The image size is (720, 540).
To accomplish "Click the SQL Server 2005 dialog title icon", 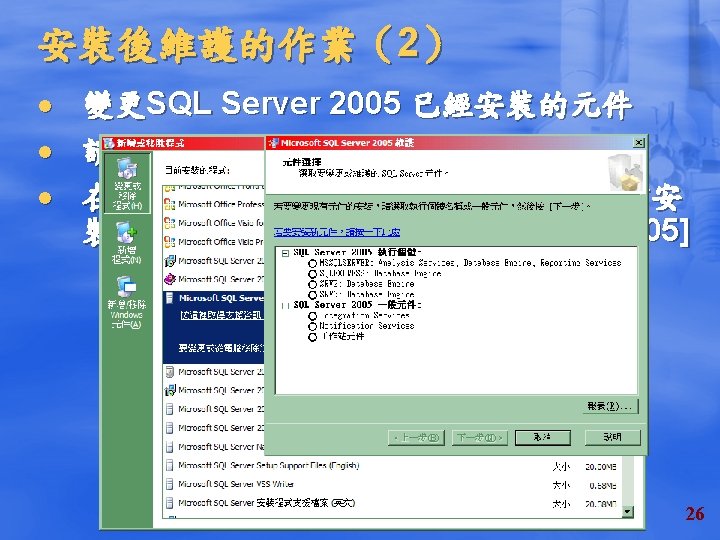I will coord(274,143).
